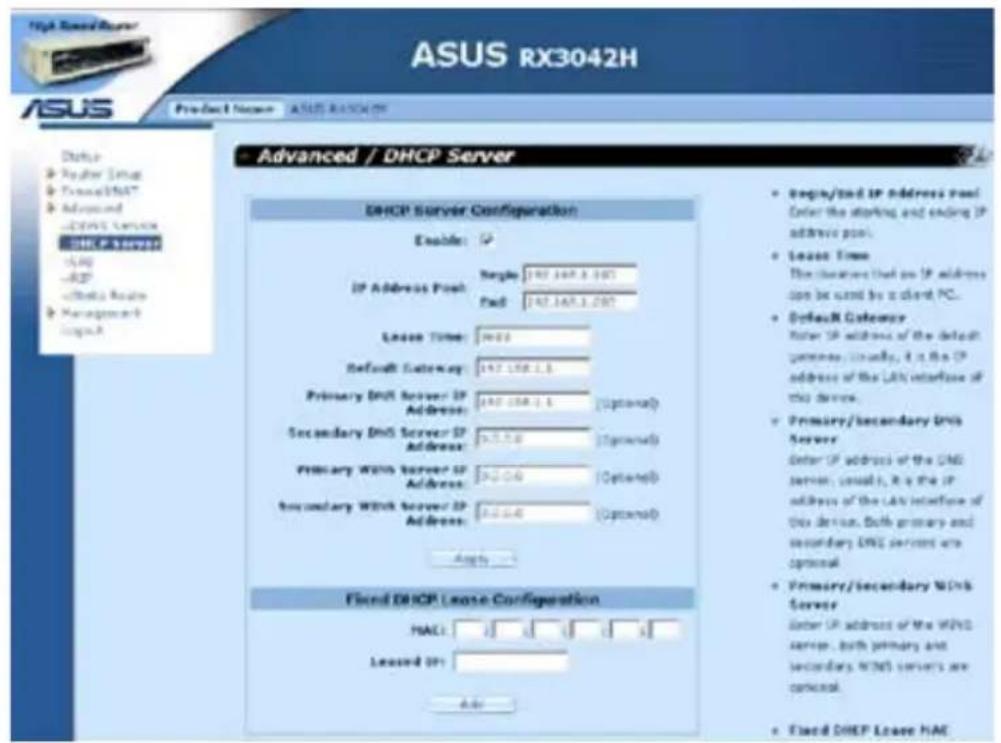Focus the Default Gateway field
Image resolution: width=1001 pixels, height=743 pixels.
533,368
